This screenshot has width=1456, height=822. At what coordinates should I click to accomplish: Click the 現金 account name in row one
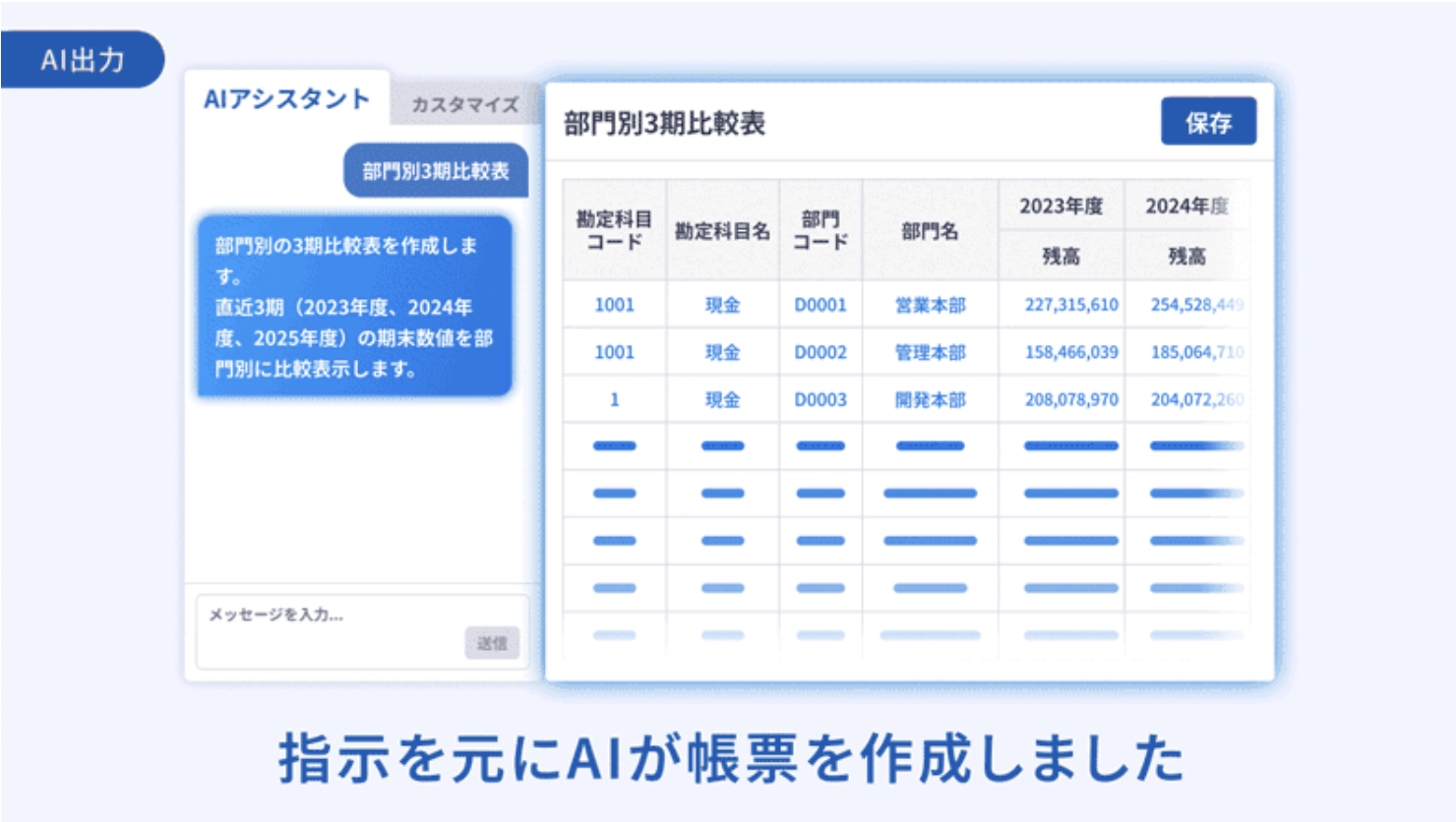pos(722,305)
